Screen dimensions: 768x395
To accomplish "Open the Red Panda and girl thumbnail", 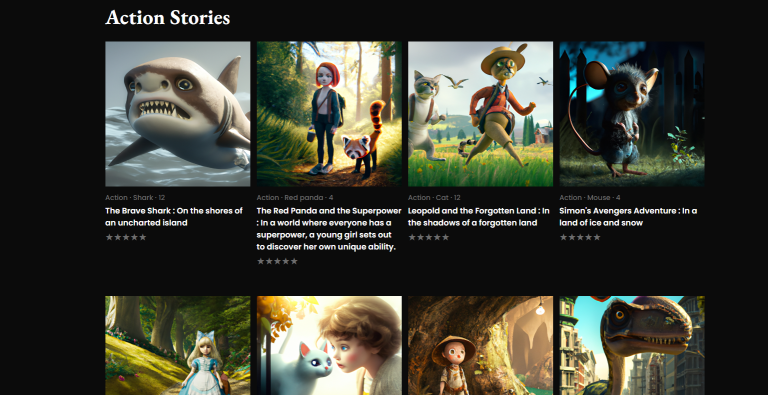I will [x=329, y=114].
